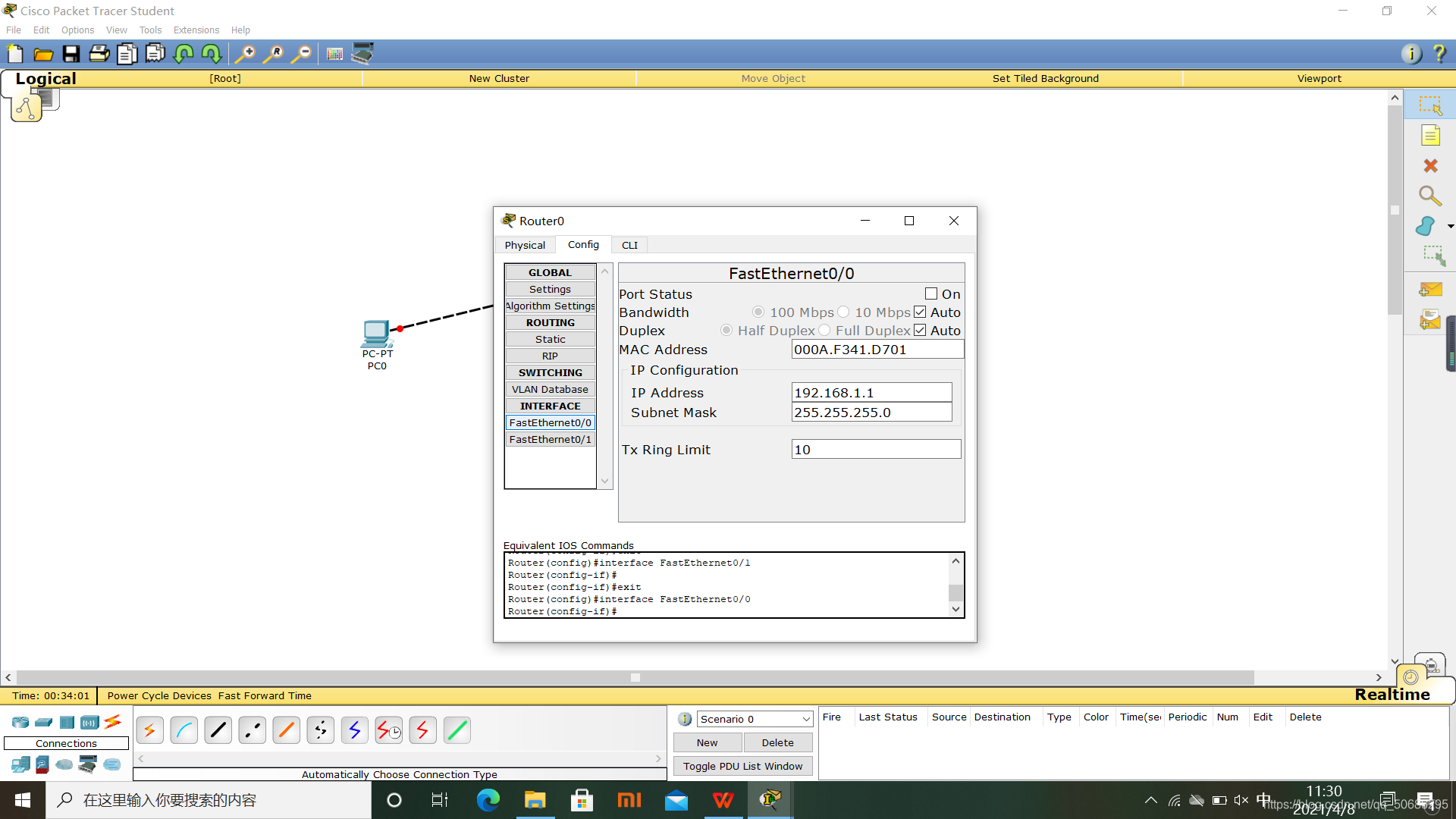The image size is (1456, 819).
Task: Open Scenario 0 dropdown
Action: pyautogui.click(x=755, y=719)
